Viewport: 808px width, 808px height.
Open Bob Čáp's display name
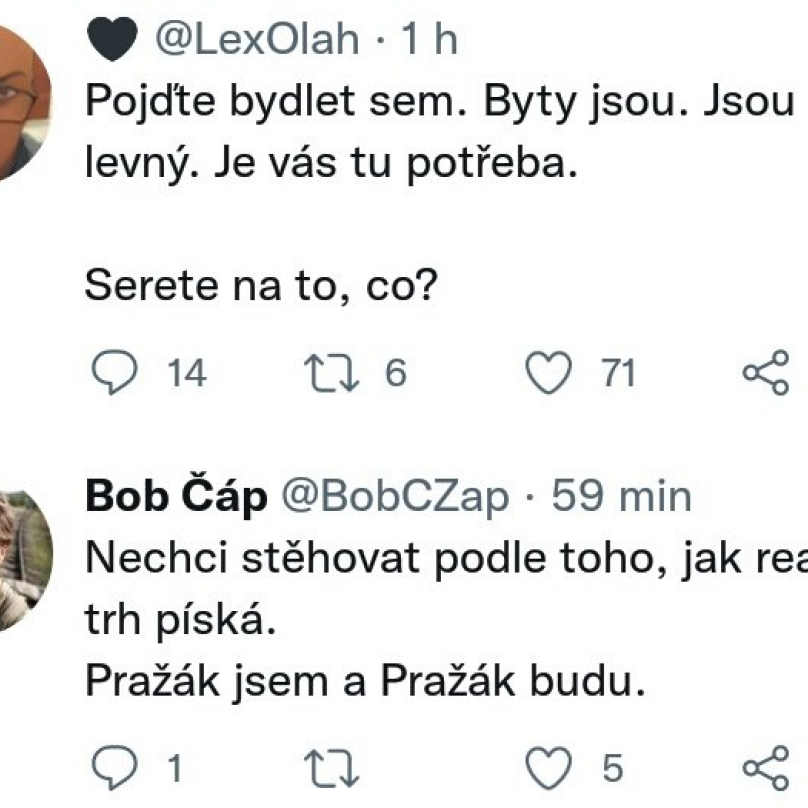click(x=177, y=495)
